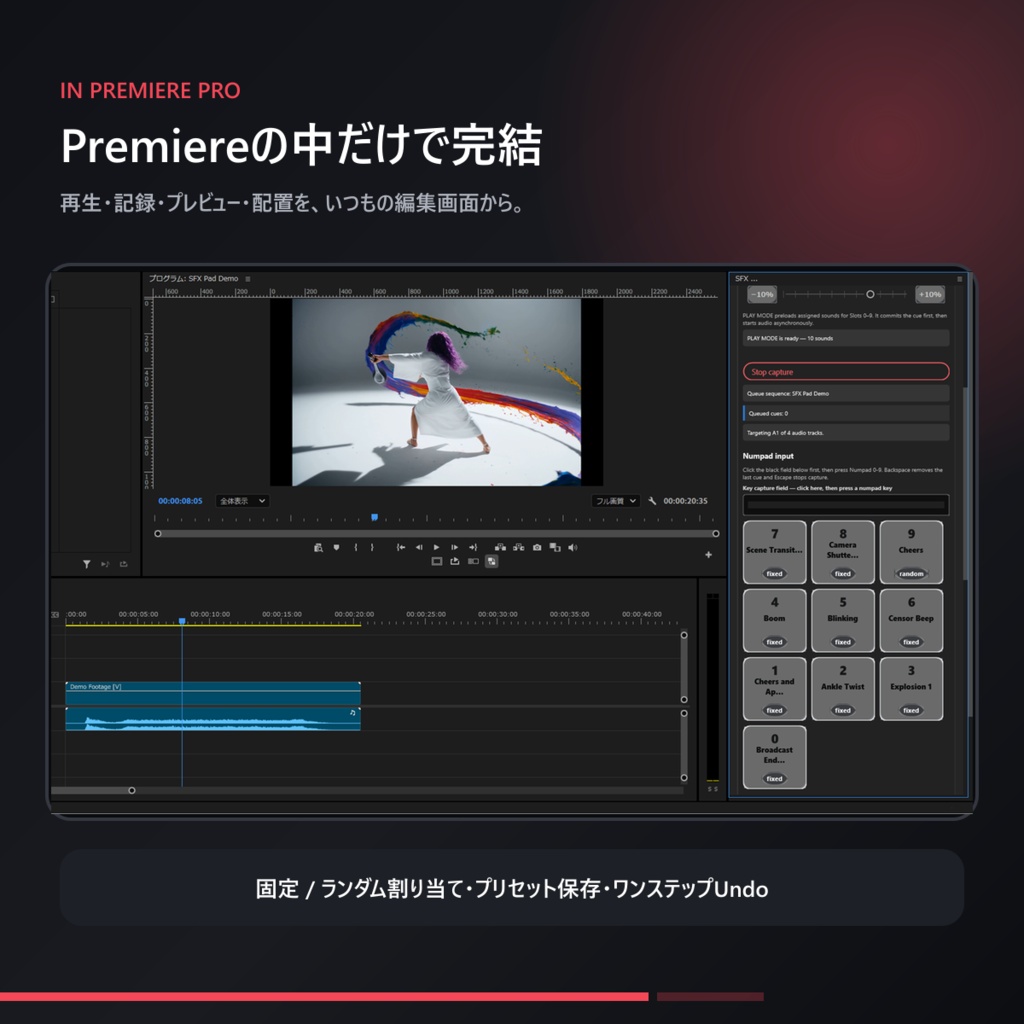Click the 'Queued cues: 0' row
Screen dimensions: 1024x1024
846,413
